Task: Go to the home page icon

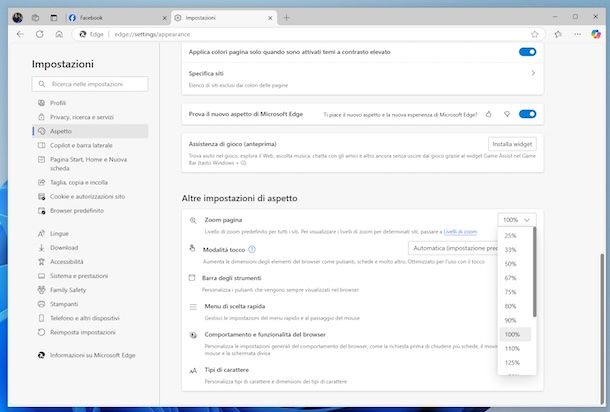Action: (59, 34)
